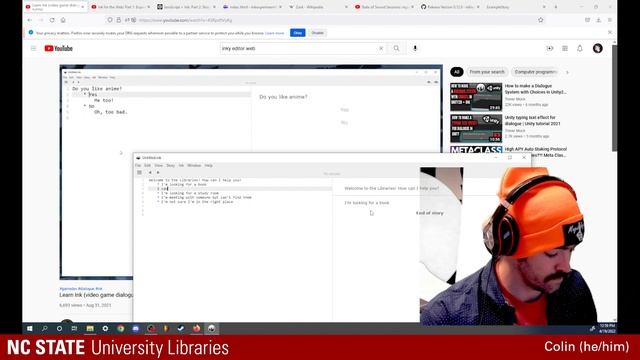Open the Edit menu in Inky
The height and width of the screenshot is (360, 640).
click(147, 165)
